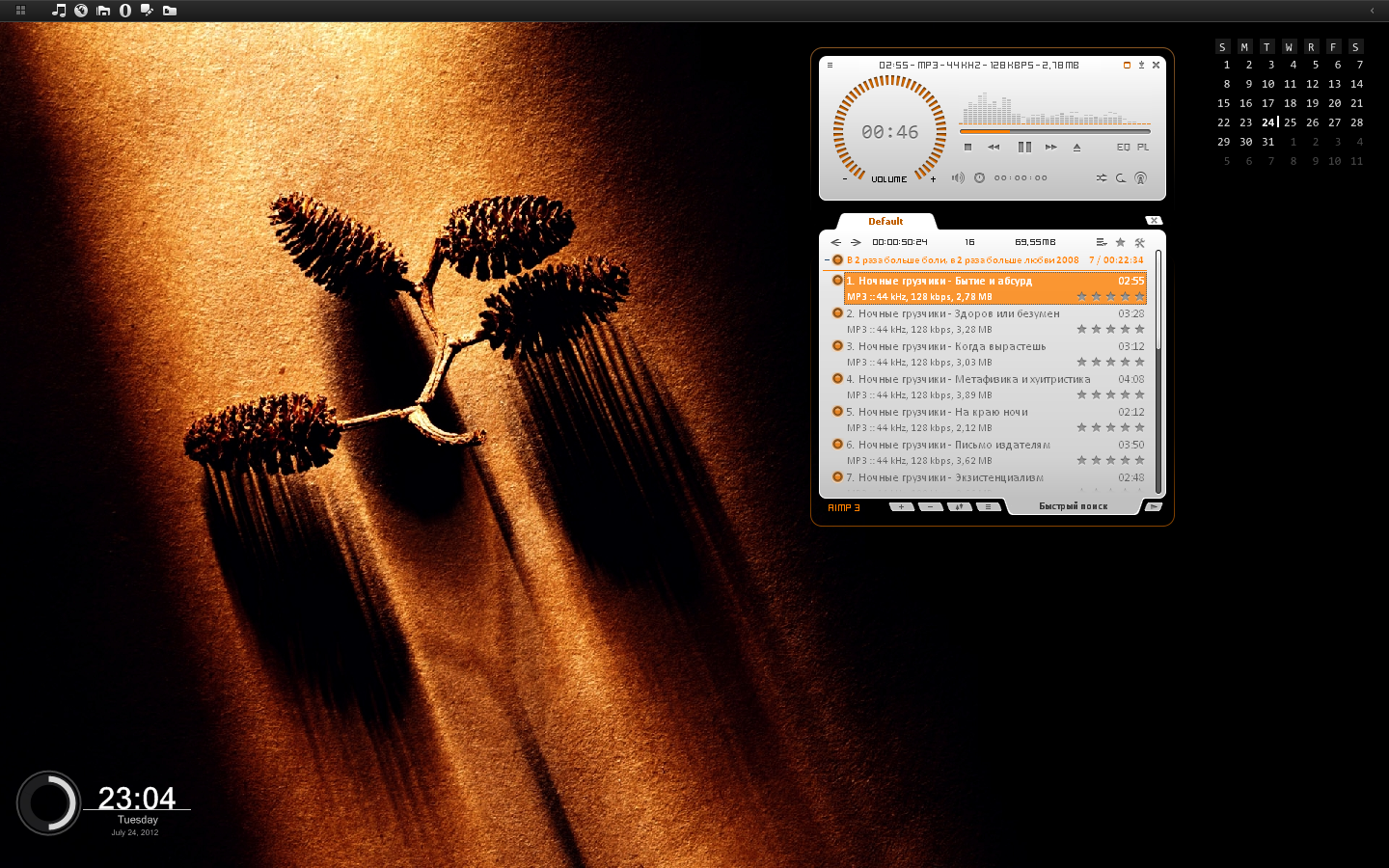Open the folder icon in top bar
This screenshot has height=868, width=1389.
click(x=170, y=11)
